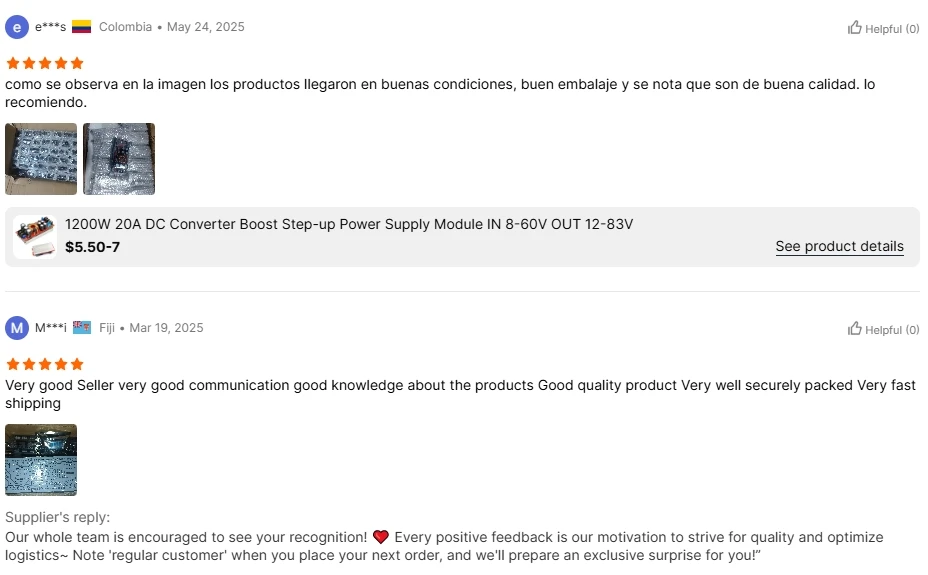
Task: Click the five-star rating on the Fiji review
Action: tap(45, 364)
